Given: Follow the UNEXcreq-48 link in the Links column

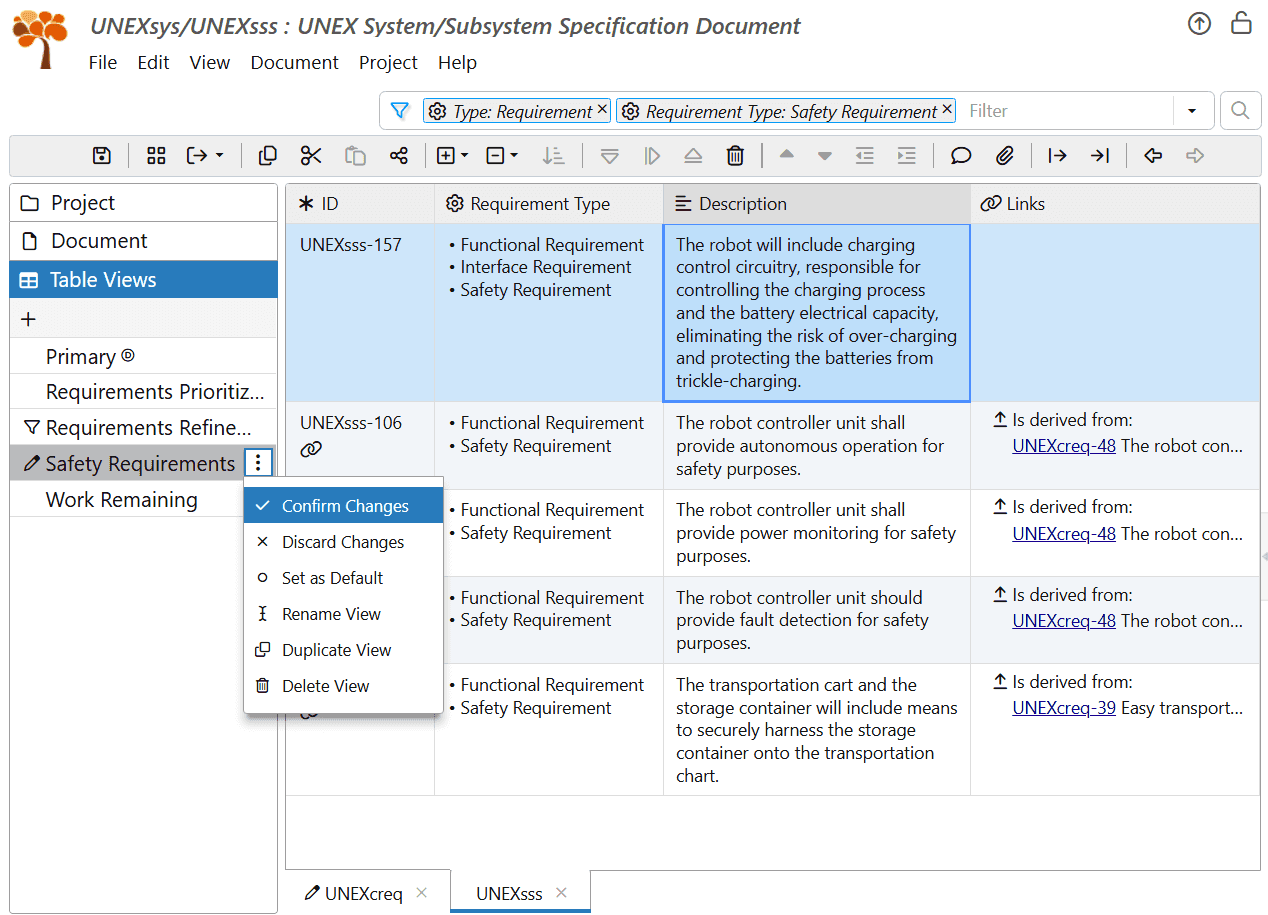Looking at the screenshot, I should point(1064,446).
